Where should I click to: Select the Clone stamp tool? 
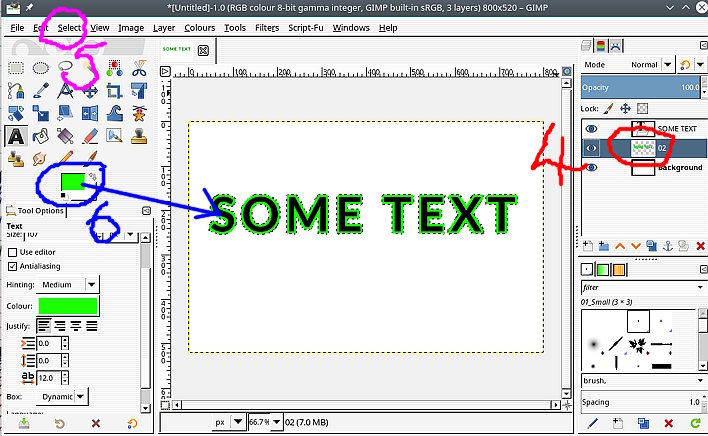point(139,136)
